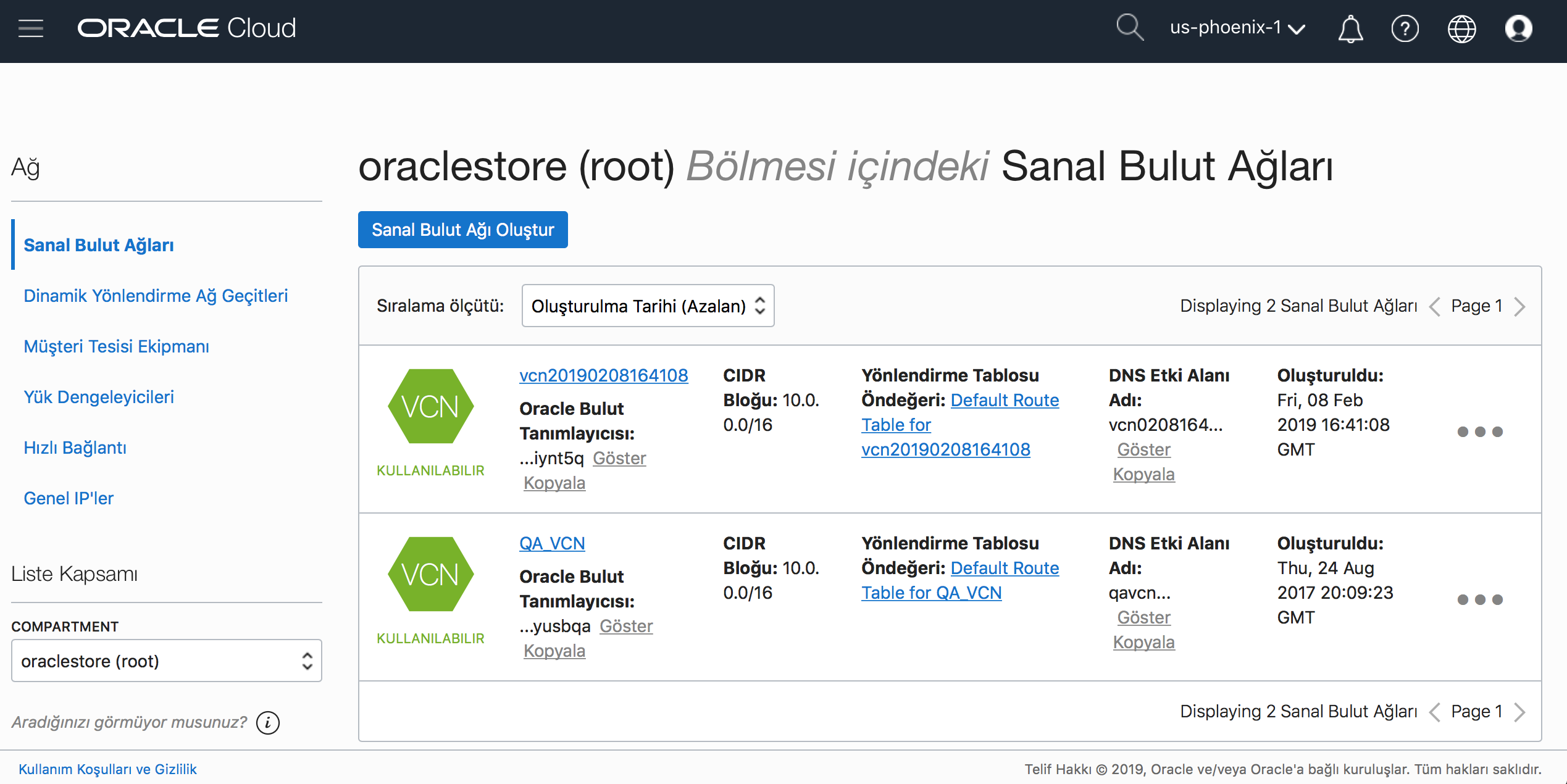Select Yük Dengeleyicileri in the sidebar
Viewport: 1567px width, 784px height.
99,397
